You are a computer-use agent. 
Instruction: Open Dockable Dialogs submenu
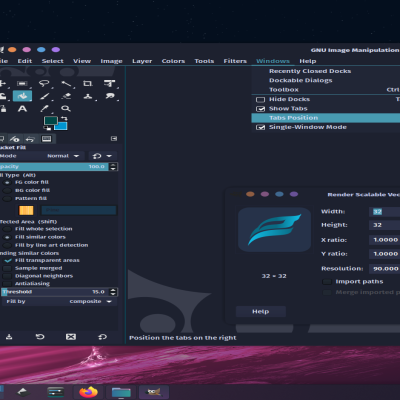pos(326,80)
